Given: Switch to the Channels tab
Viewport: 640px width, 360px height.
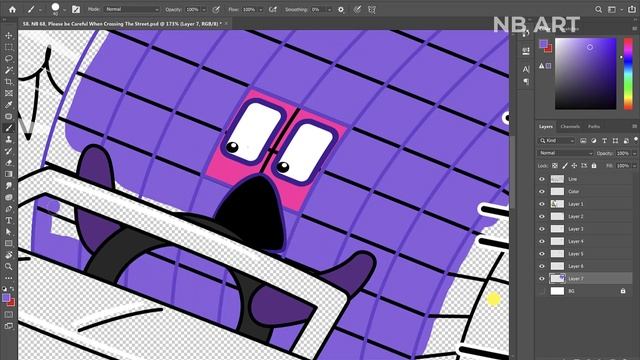Looking at the screenshot, I should coord(570,127).
